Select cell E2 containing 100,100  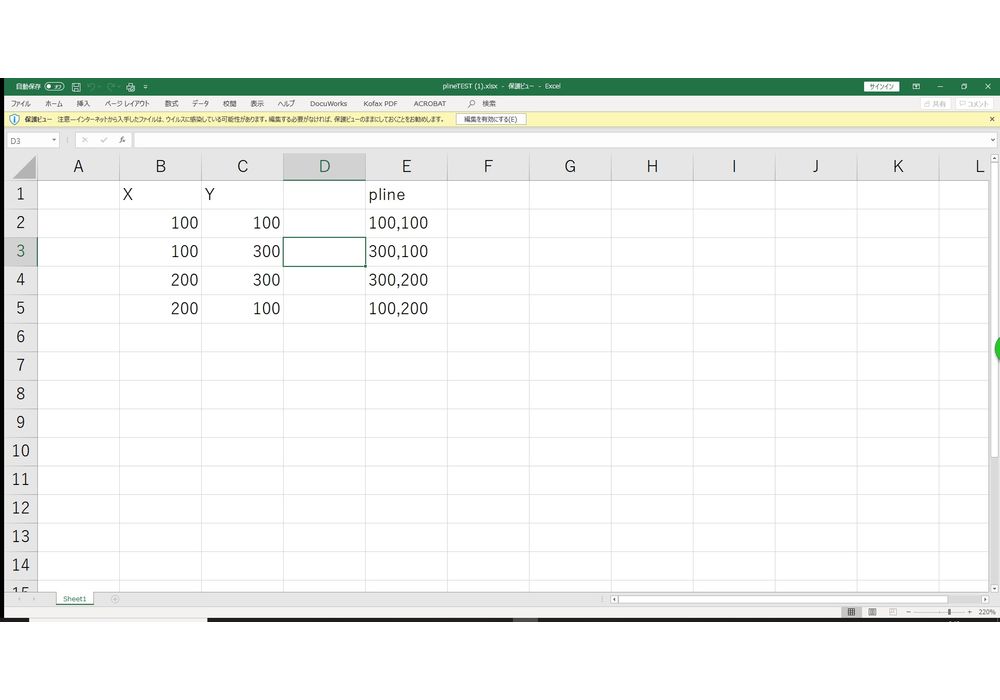click(406, 223)
